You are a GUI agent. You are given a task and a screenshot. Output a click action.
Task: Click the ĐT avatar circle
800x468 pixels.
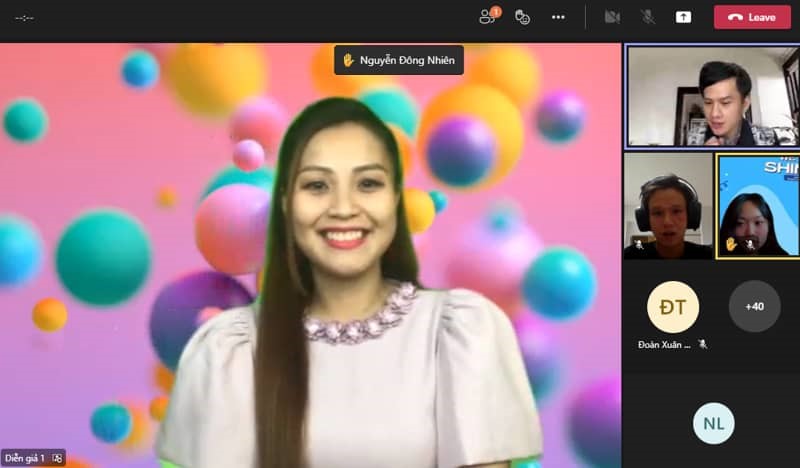tap(673, 307)
